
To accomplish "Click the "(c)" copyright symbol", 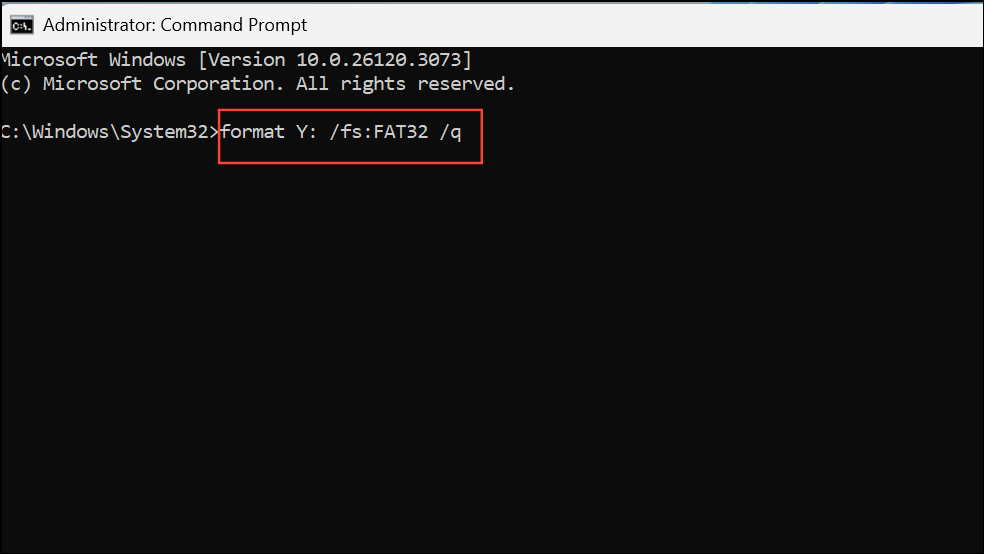I will pyautogui.click(x=16, y=83).
